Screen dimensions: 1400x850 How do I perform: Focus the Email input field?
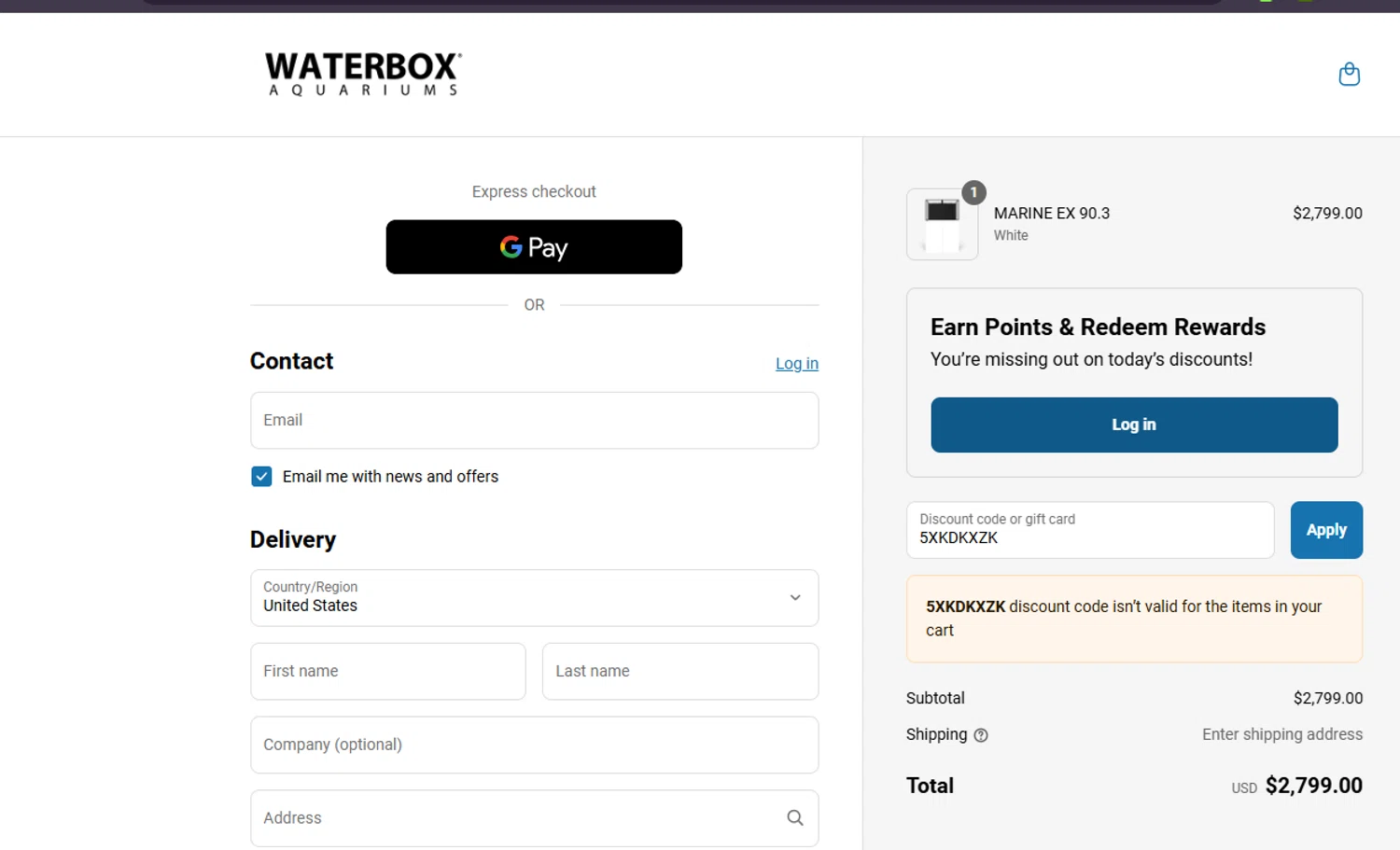pos(534,421)
